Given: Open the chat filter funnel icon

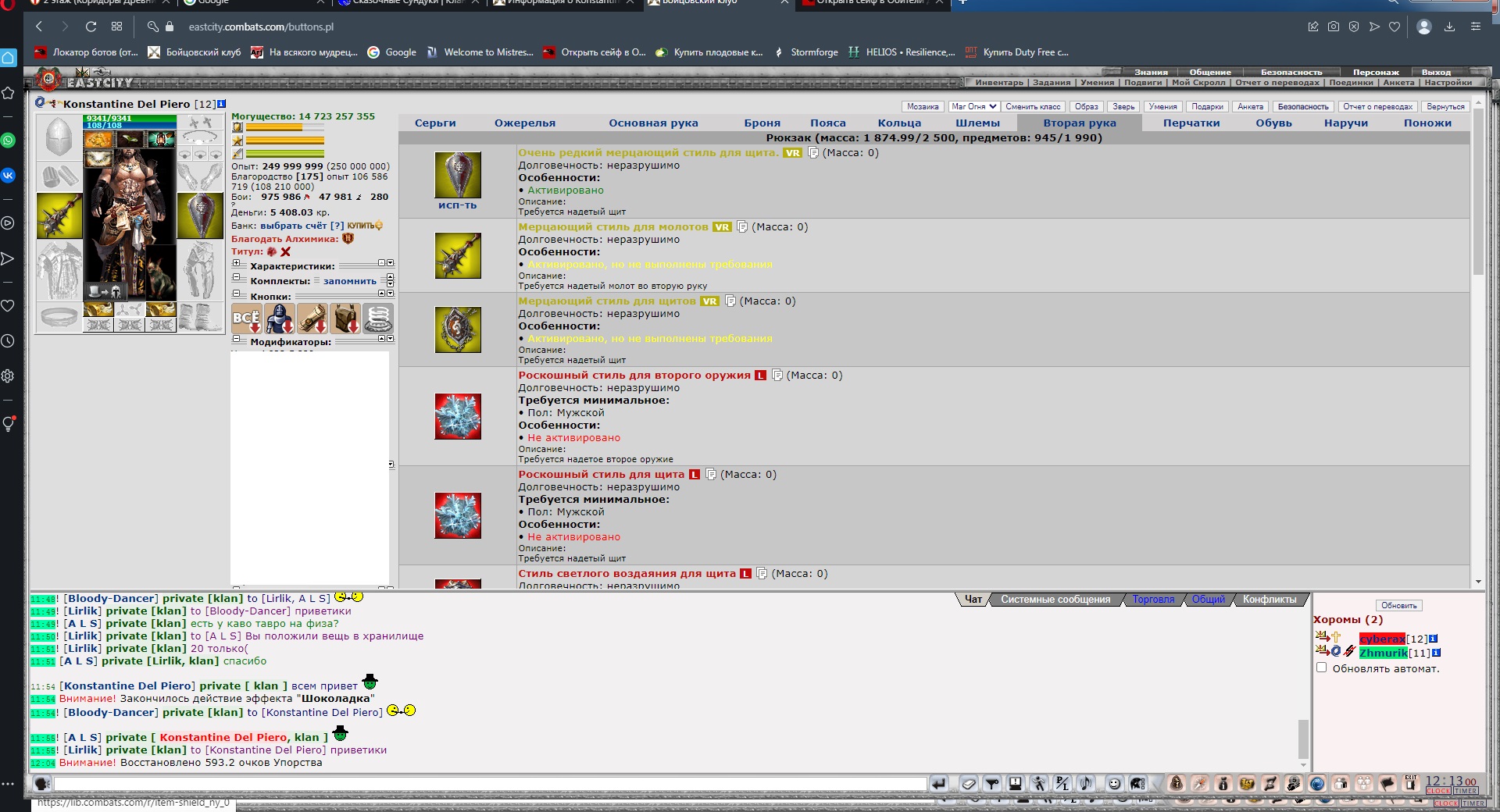Looking at the screenshot, I should point(991,783).
